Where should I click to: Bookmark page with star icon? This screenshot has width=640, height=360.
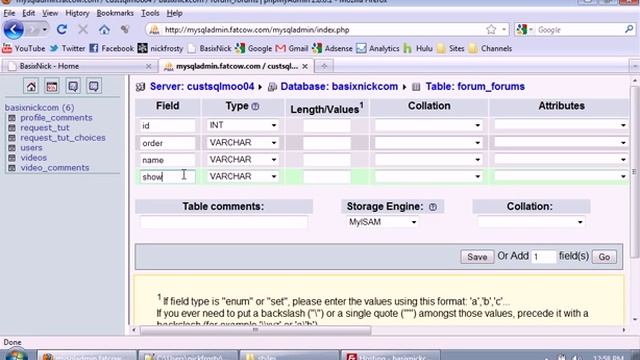pyautogui.click(x=491, y=29)
